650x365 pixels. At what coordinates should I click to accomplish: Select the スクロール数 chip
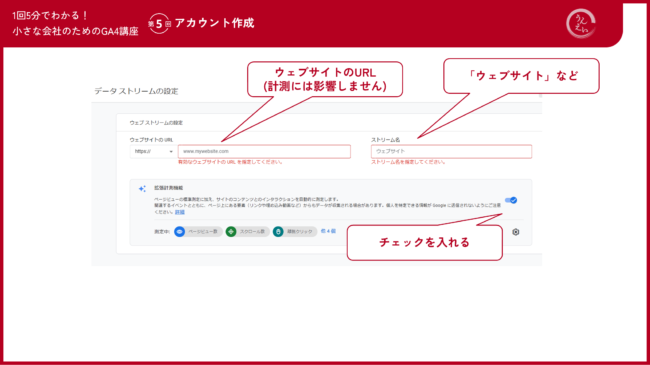tap(247, 231)
